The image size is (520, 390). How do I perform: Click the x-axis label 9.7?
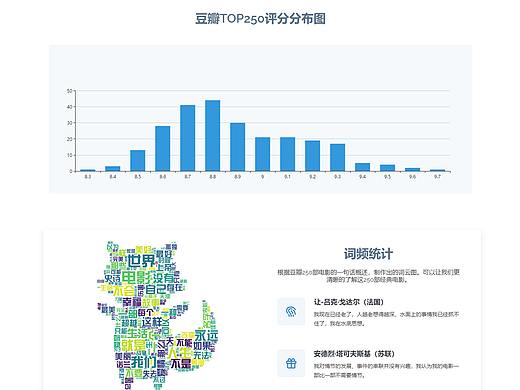click(437, 177)
